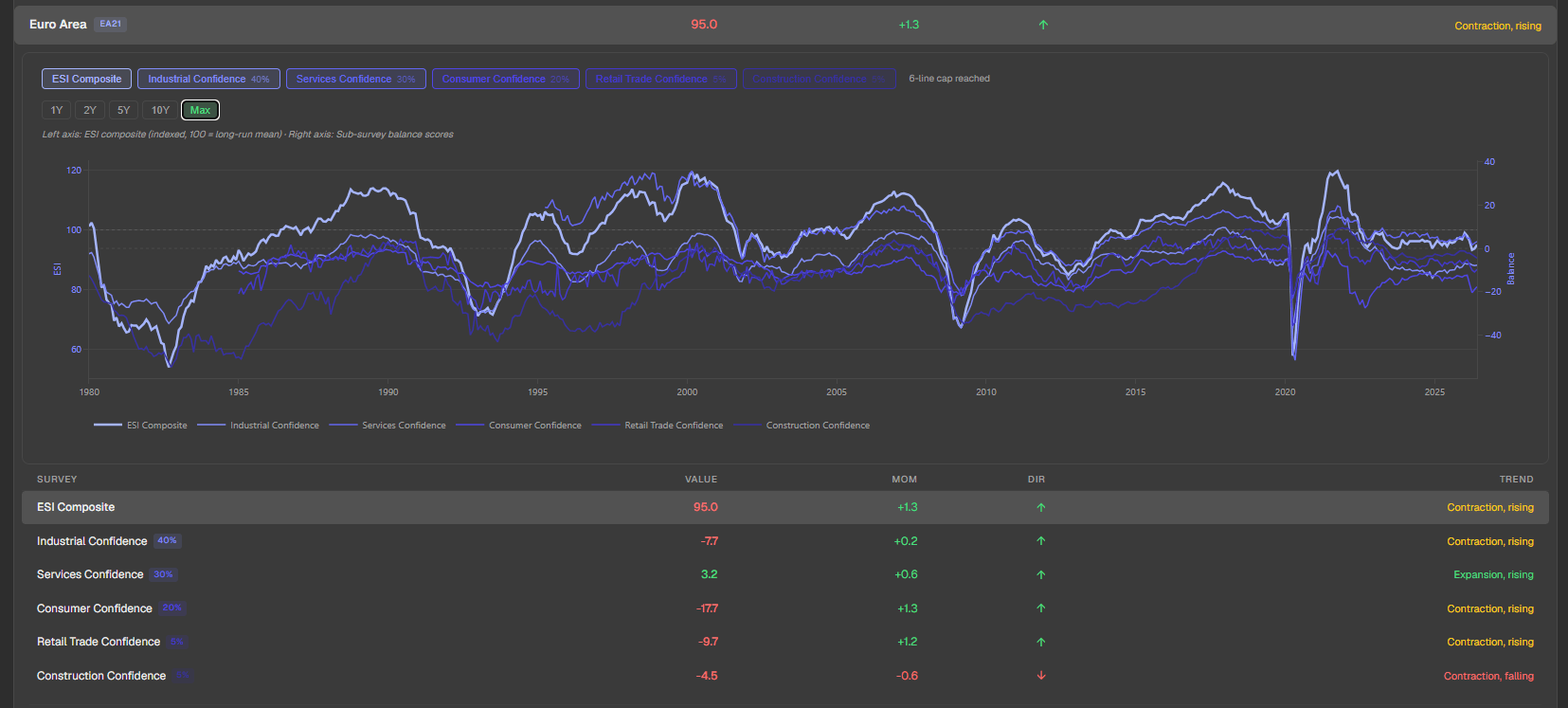Click the up arrow in Industrial Confidence row
Viewport: 1568px width, 708px height.
click(x=1041, y=541)
